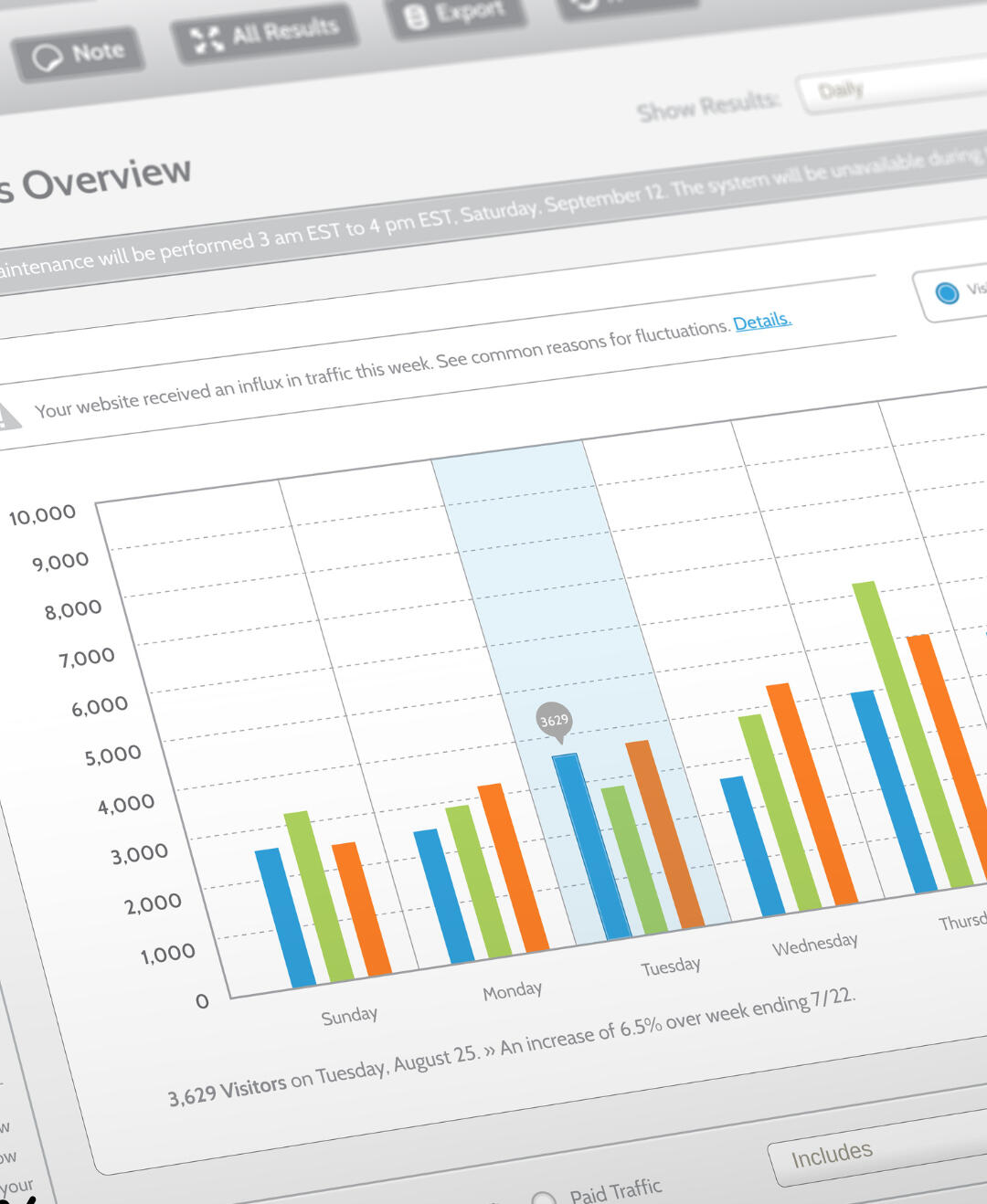Click the blue bar for Tuesday
This screenshot has height=1204, width=987.
click(591, 845)
